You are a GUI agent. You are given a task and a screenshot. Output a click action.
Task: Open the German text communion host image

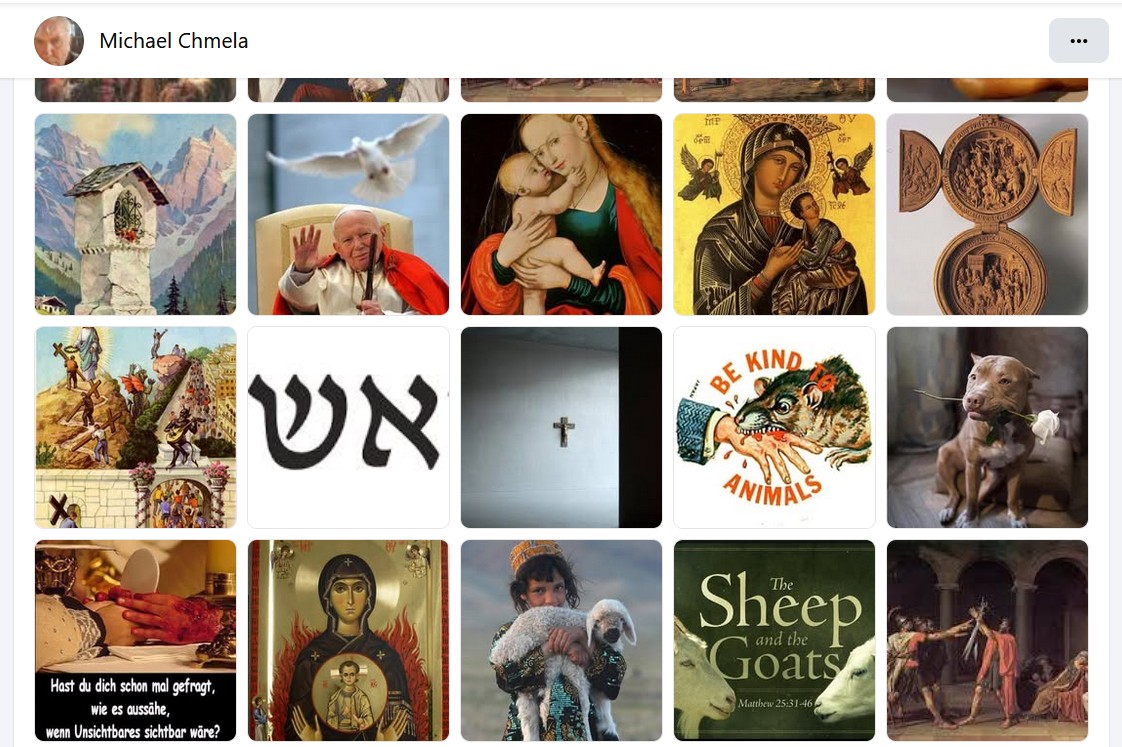(x=135, y=640)
